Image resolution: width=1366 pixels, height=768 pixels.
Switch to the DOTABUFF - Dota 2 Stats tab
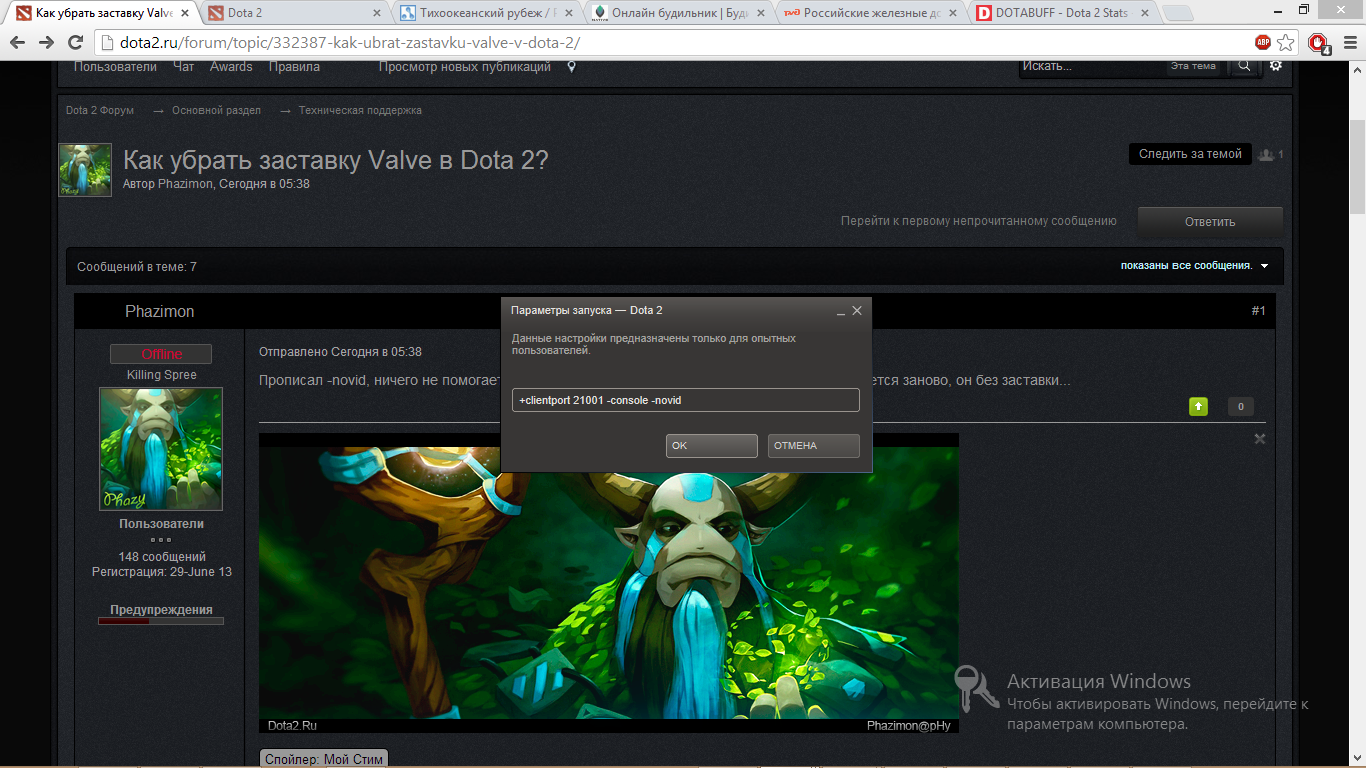point(1060,13)
